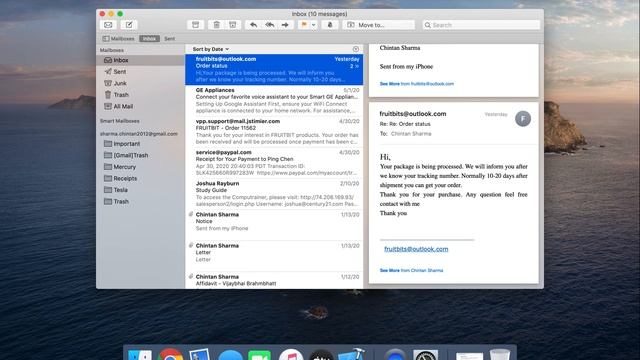The height and width of the screenshot is (360, 640).
Task: Open Finder from the Dock
Action: pos(140,355)
